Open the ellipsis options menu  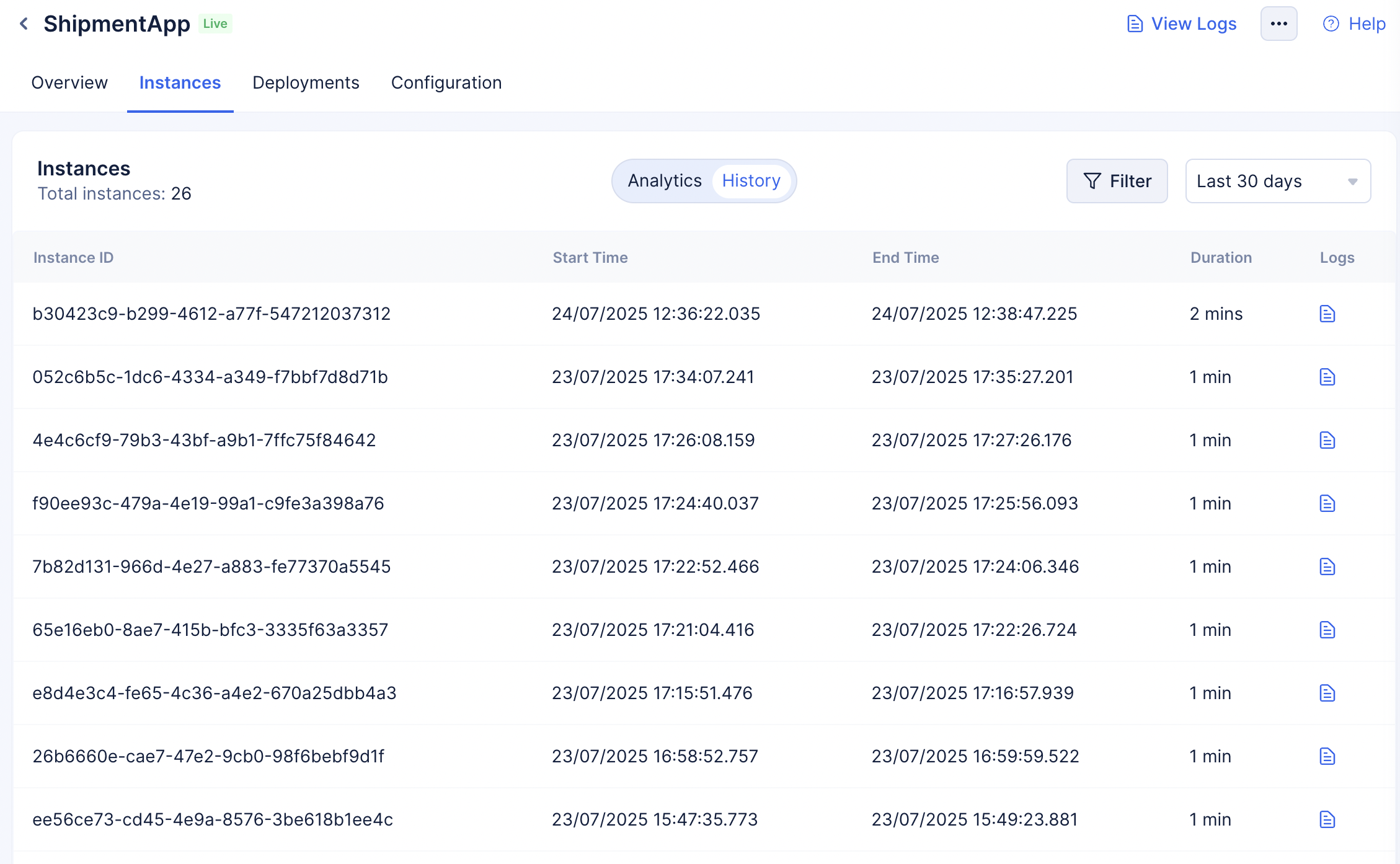point(1279,23)
